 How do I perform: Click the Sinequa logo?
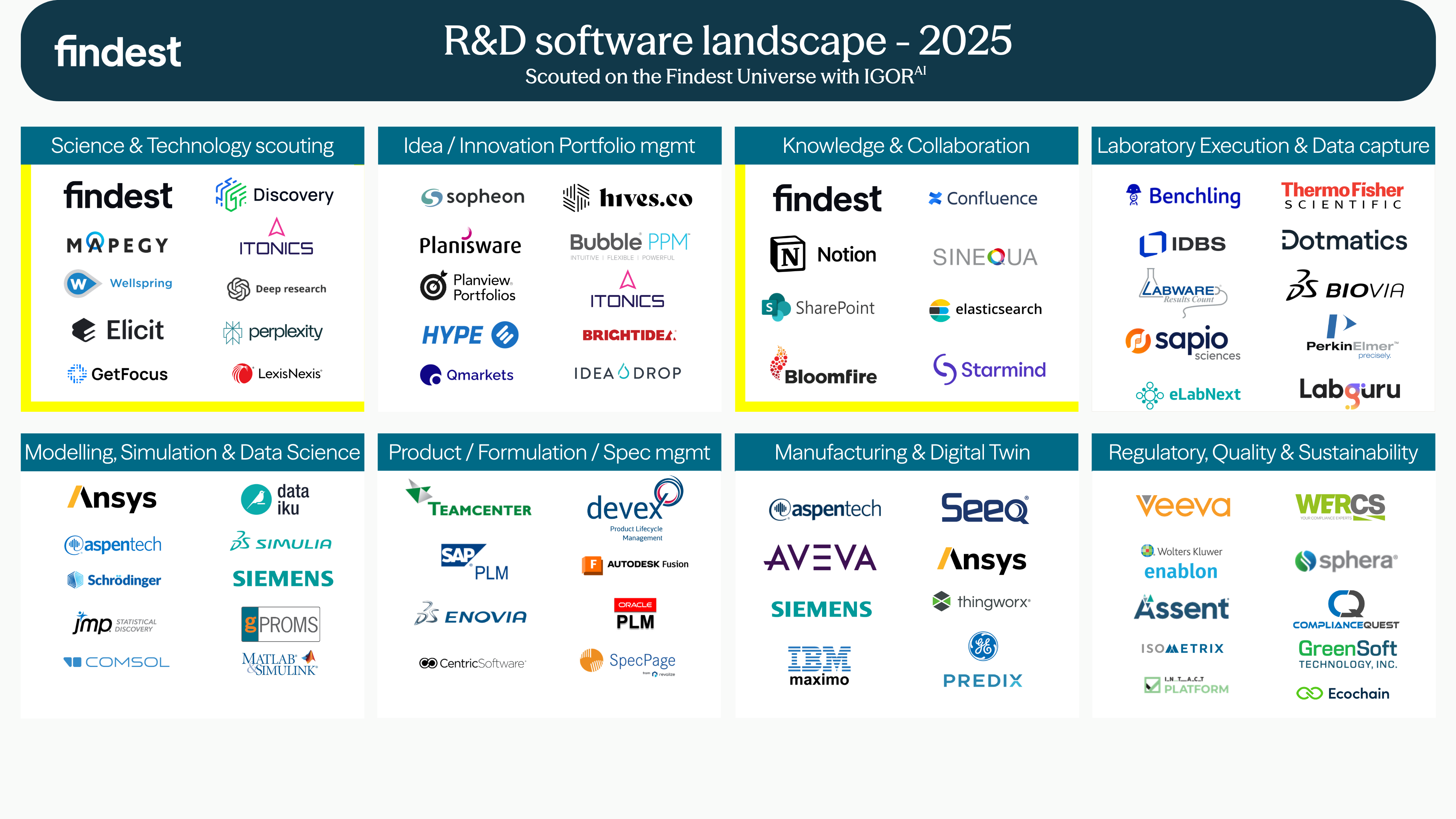[985, 257]
